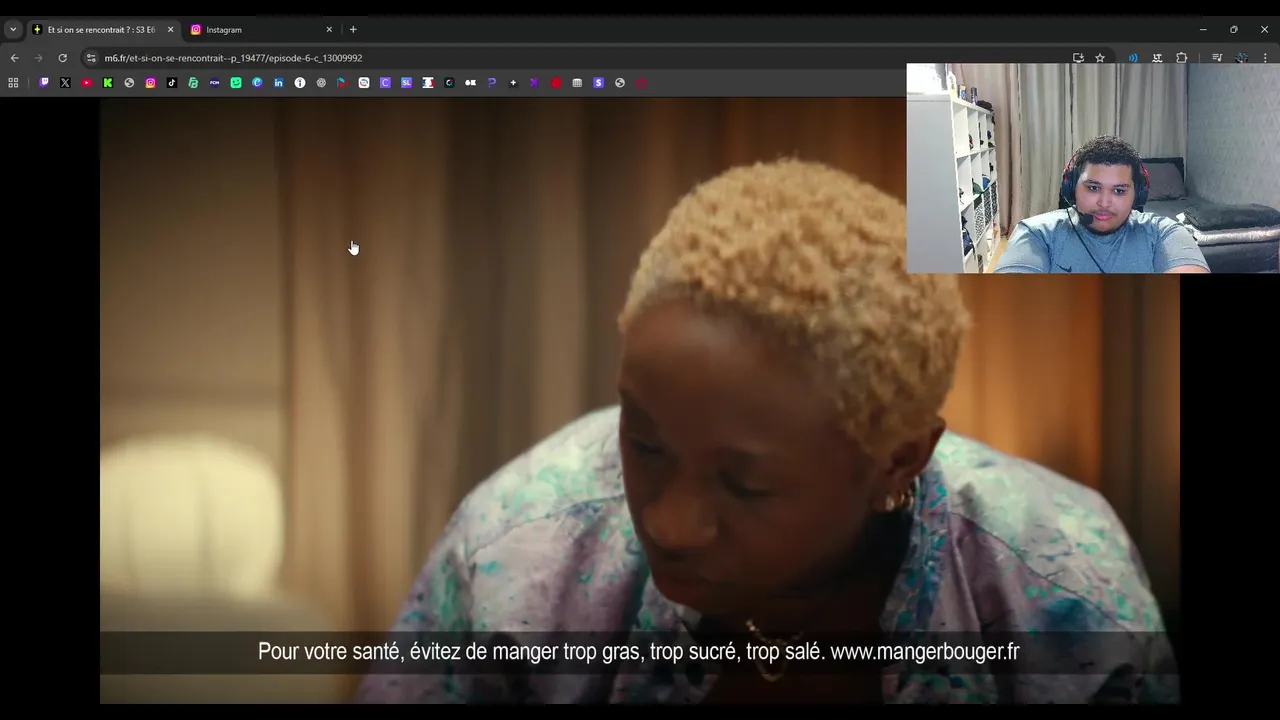Click the M6 video player area

[639, 400]
